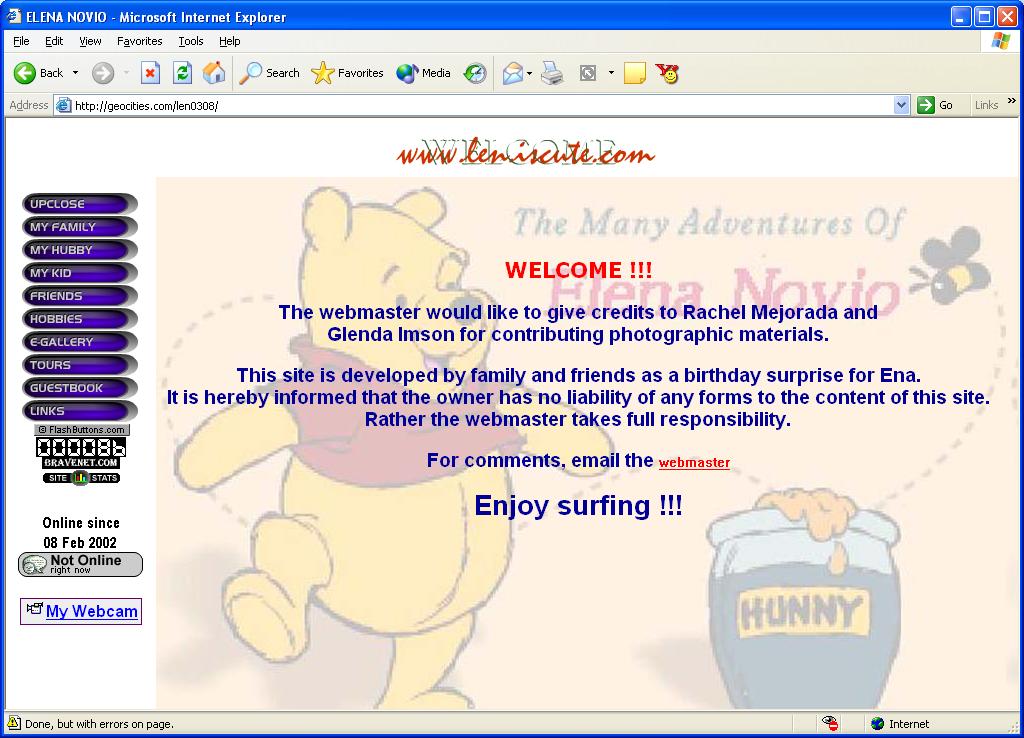Screen dimensions: 1024x738
Task: Print the page with the printer icon
Action: (x=552, y=73)
